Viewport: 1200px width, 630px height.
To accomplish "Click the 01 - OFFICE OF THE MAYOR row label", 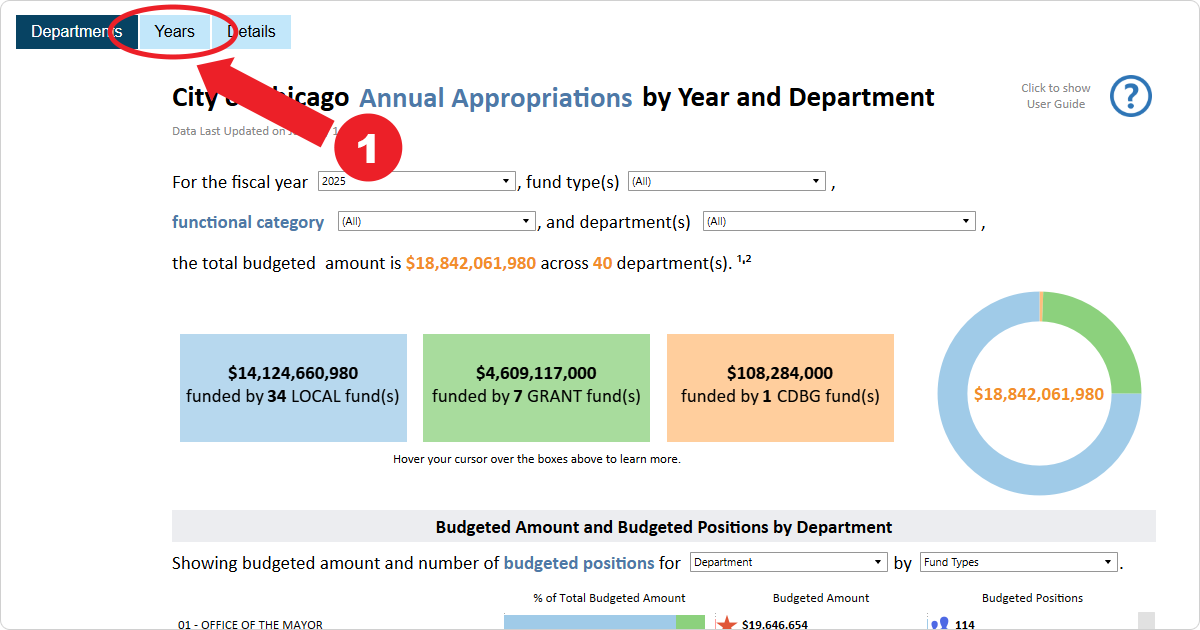I will point(250,625).
